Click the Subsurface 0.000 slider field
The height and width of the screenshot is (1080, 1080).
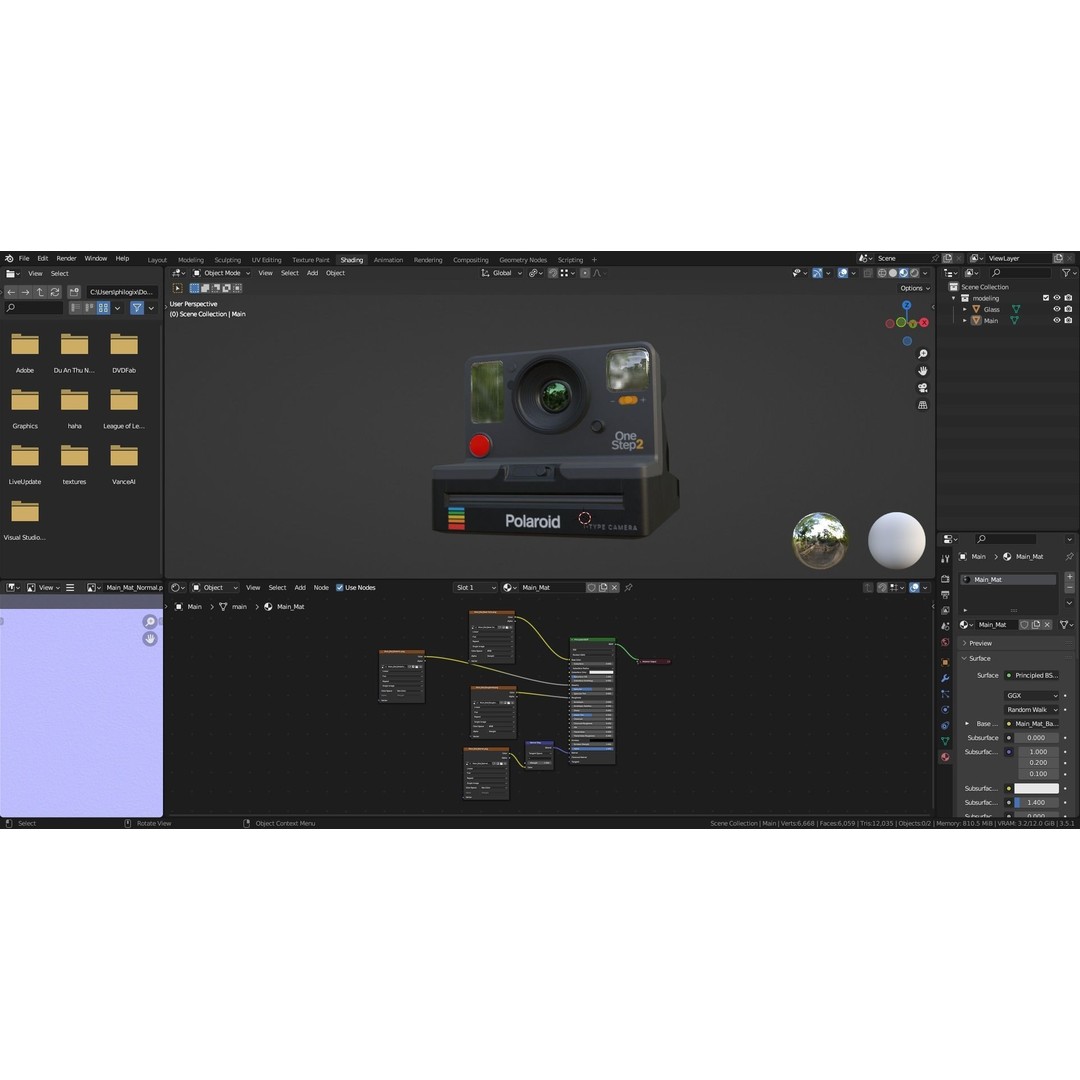pyautogui.click(x=1037, y=738)
